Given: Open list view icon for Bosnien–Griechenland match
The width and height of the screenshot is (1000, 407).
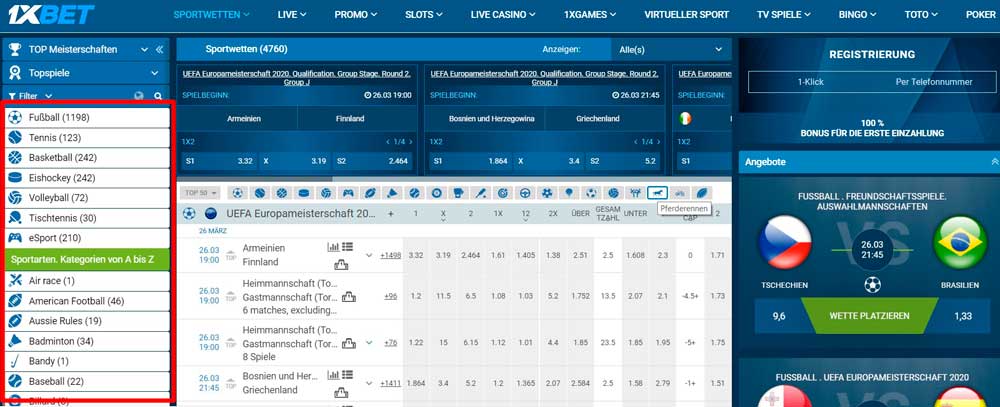Looking at the screenshot, I should 348,375.
